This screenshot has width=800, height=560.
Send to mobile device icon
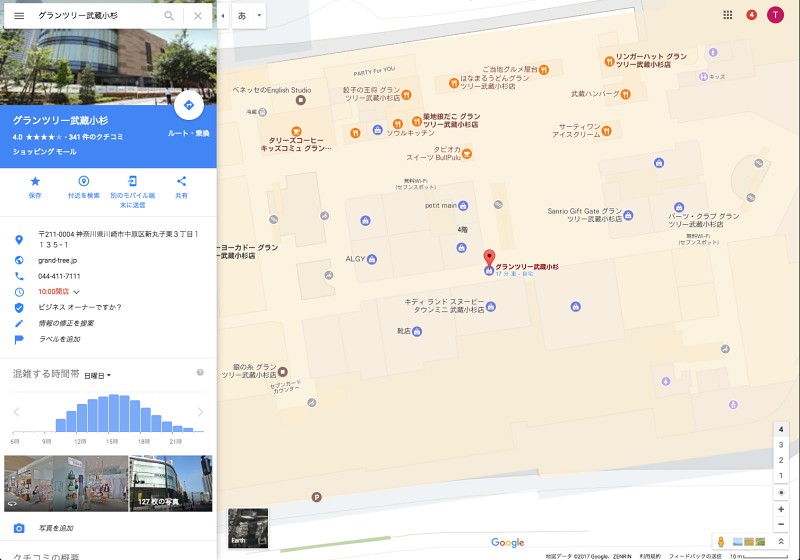click(132, 181)
